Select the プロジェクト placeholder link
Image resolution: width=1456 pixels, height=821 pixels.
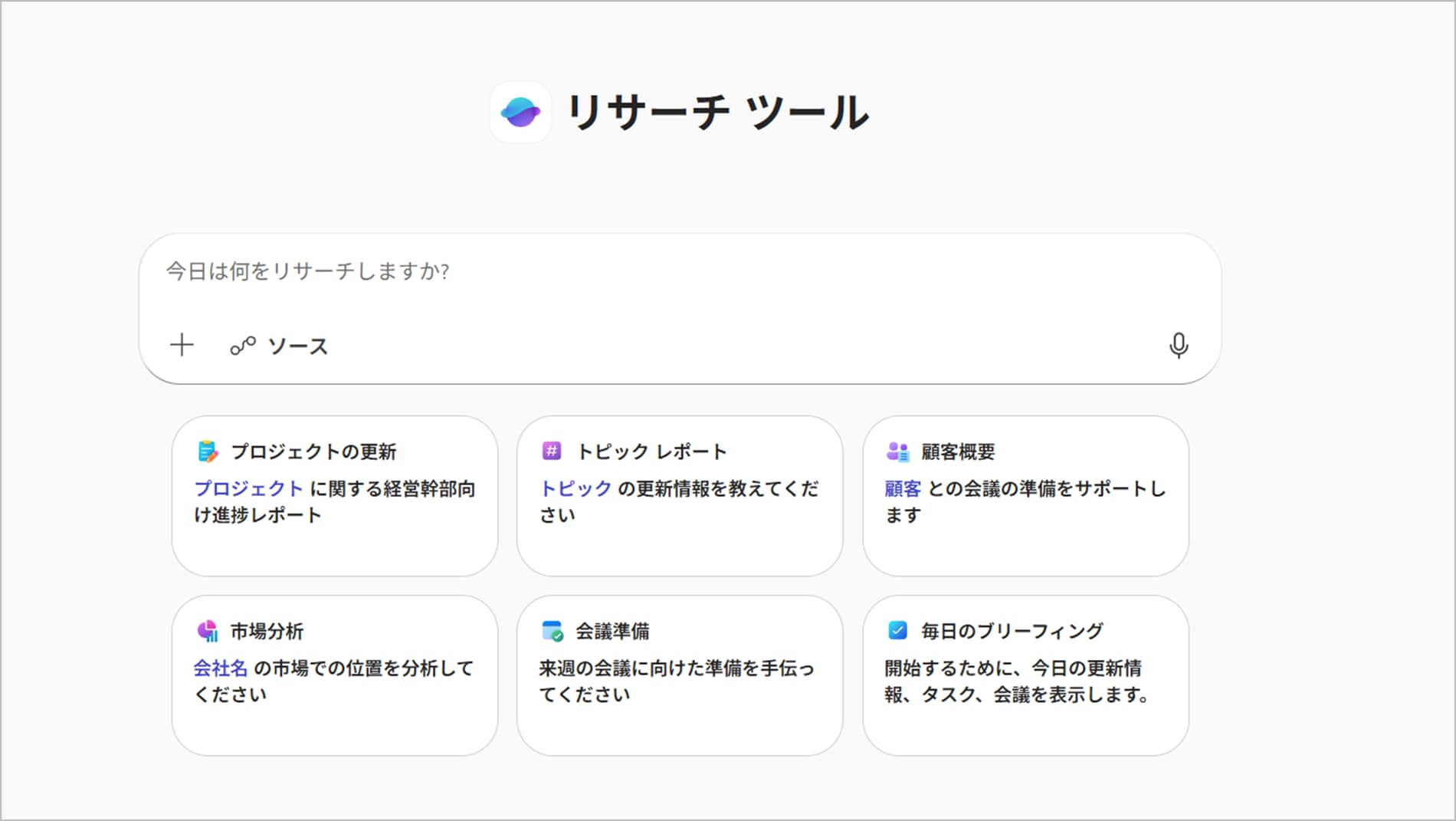point(248,488)
